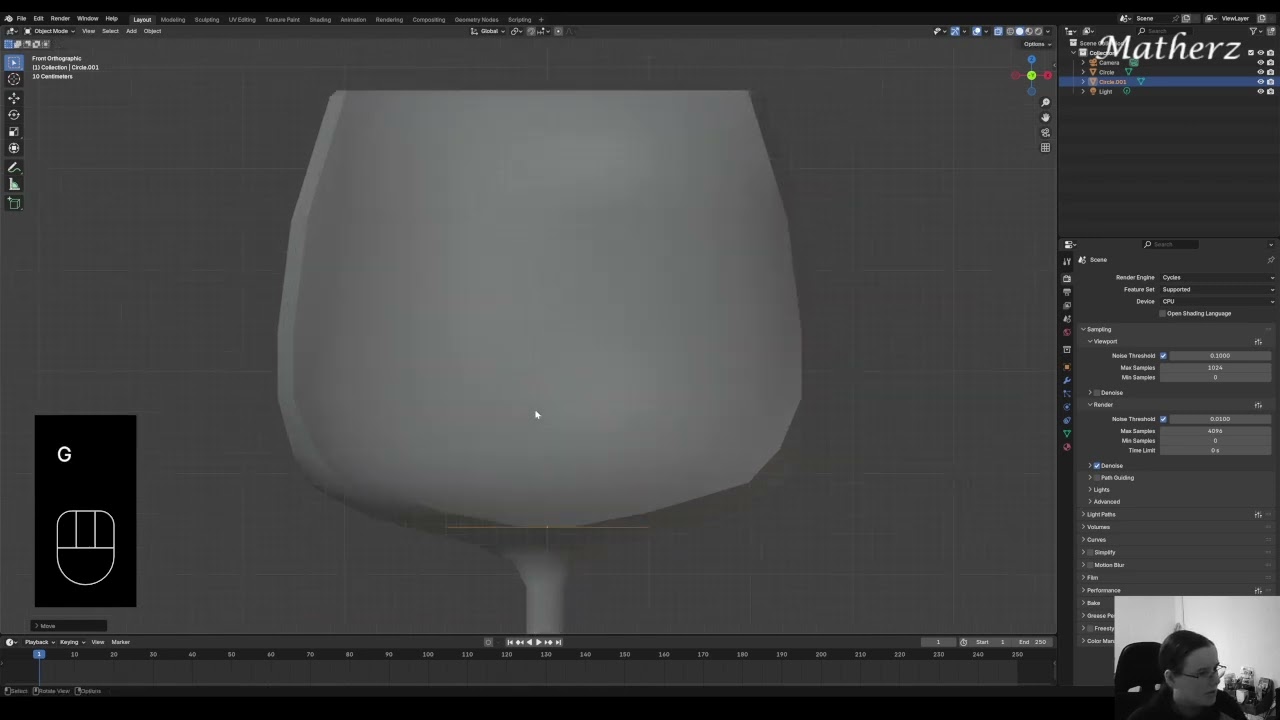Open the File menu
The width and height of the screenshot is (1280, 720).
pos(21,19)
